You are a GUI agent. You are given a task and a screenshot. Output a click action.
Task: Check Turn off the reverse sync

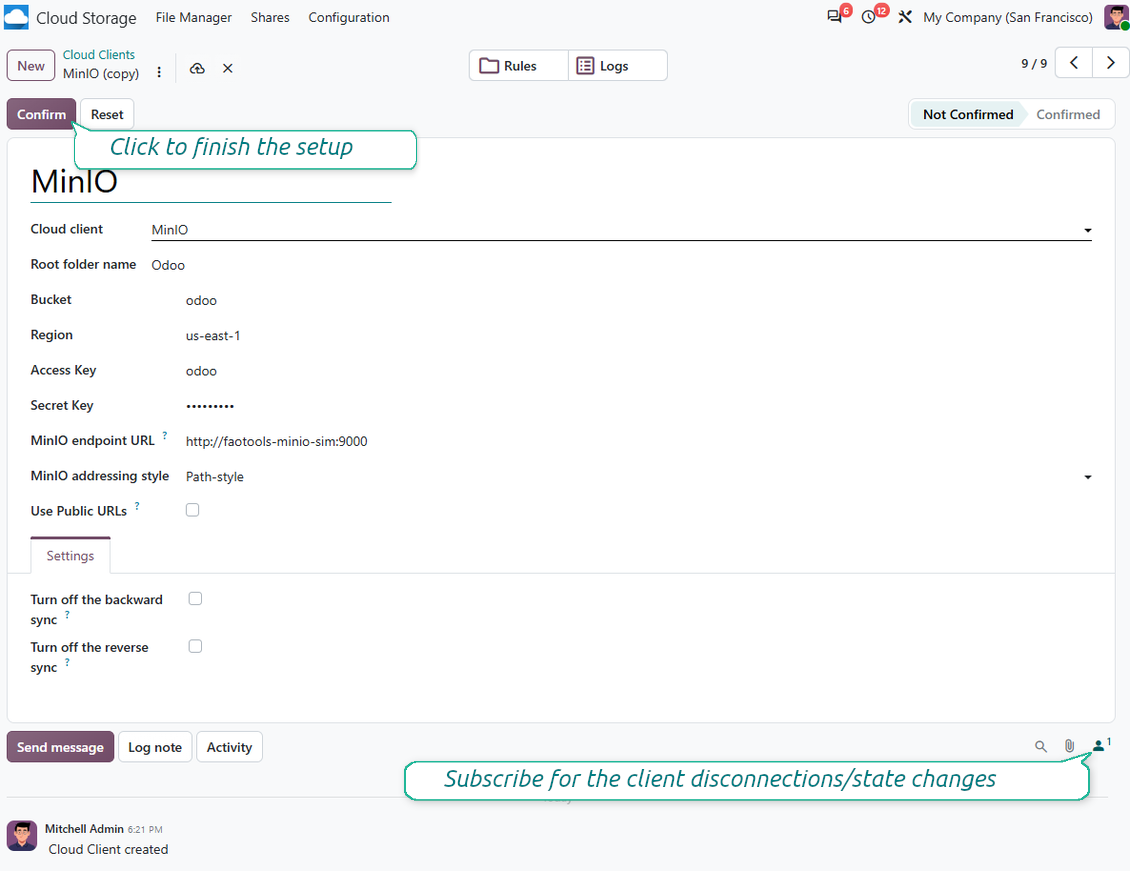pyautogui.click(x=195, y=646)
